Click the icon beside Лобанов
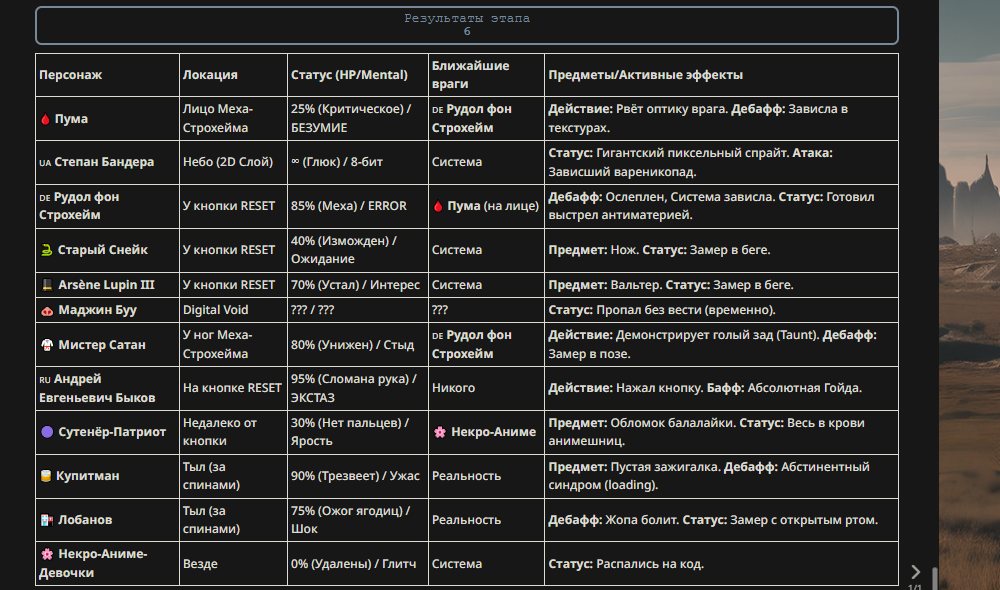1000x590 pixels. (x=47, y=520)
